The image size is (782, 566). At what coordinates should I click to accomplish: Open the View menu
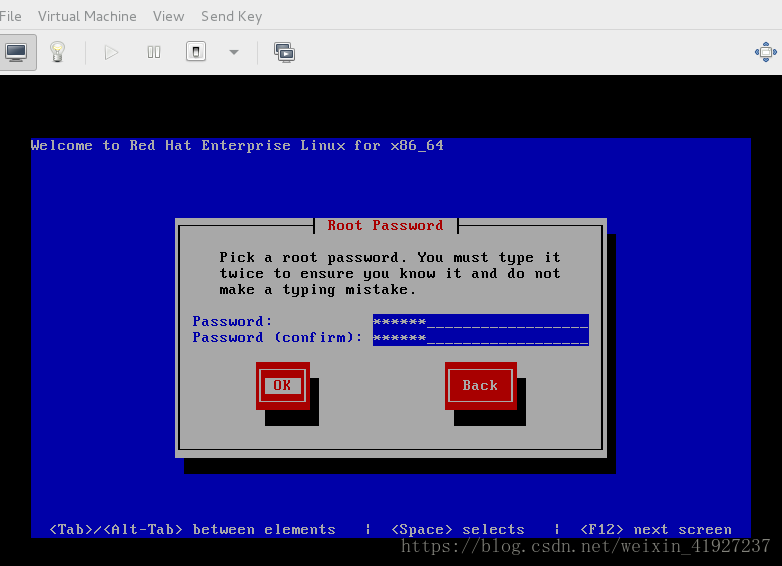click(169, 16)
